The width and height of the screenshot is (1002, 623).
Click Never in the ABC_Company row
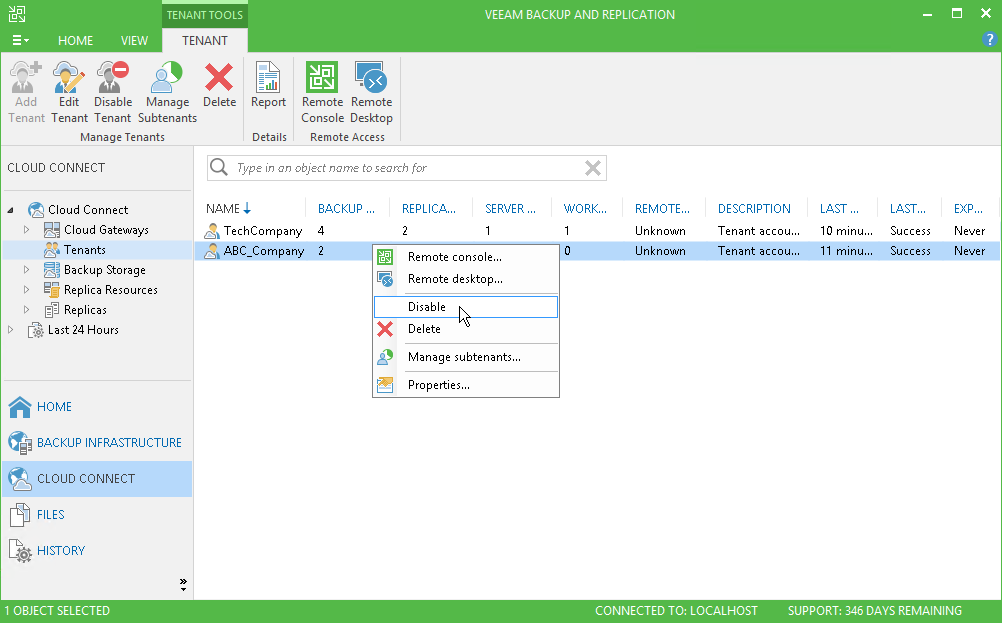click(969, 251)
